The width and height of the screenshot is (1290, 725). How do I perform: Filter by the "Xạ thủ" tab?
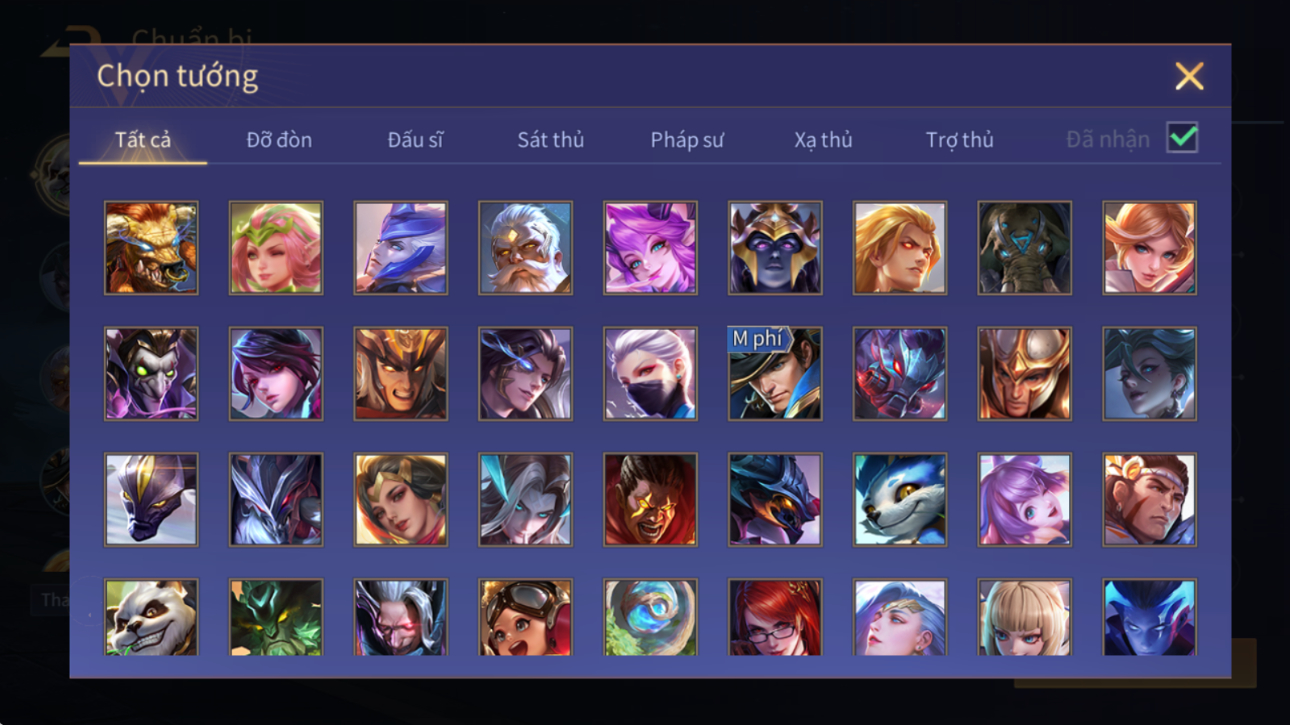823,140
